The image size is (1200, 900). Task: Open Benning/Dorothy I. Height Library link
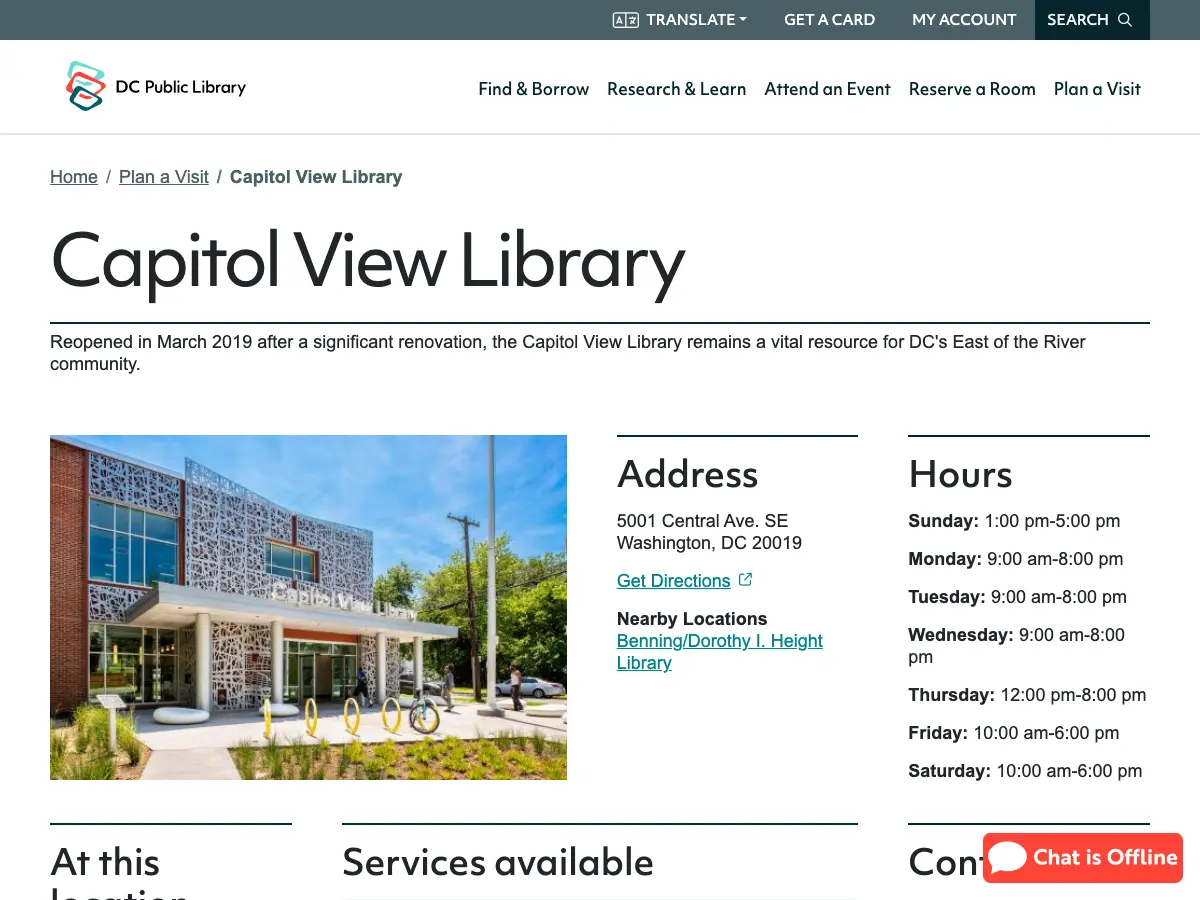coord(720,652)
